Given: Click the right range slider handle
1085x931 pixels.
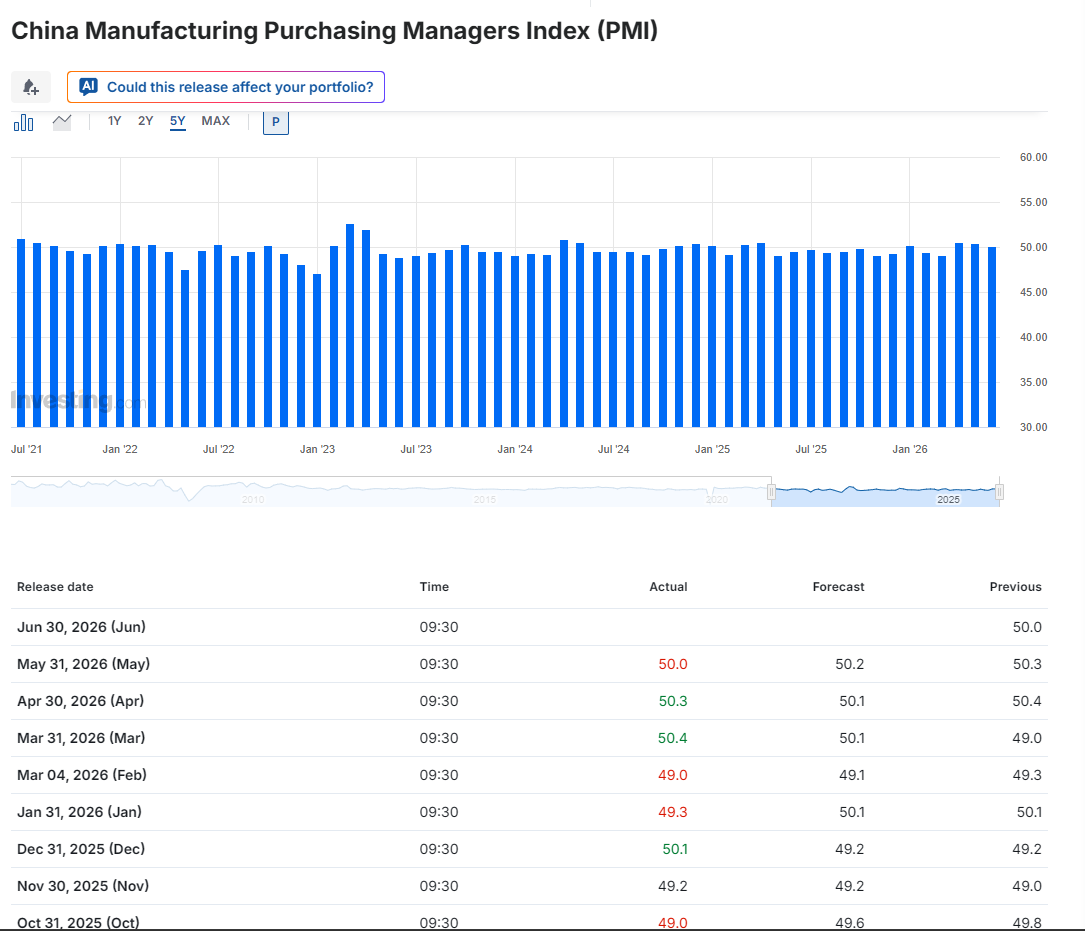Looking at the screenshot, I should pyautogui.click(x=999, y=492).
